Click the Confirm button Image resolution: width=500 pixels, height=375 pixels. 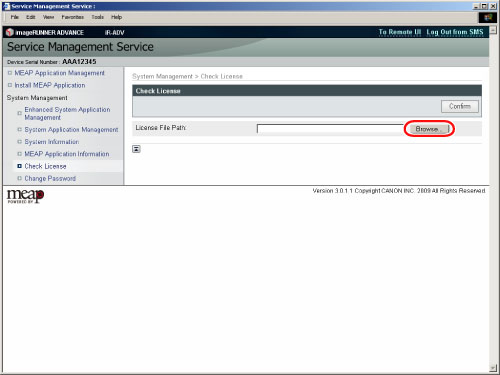click(x=460, y=106)
